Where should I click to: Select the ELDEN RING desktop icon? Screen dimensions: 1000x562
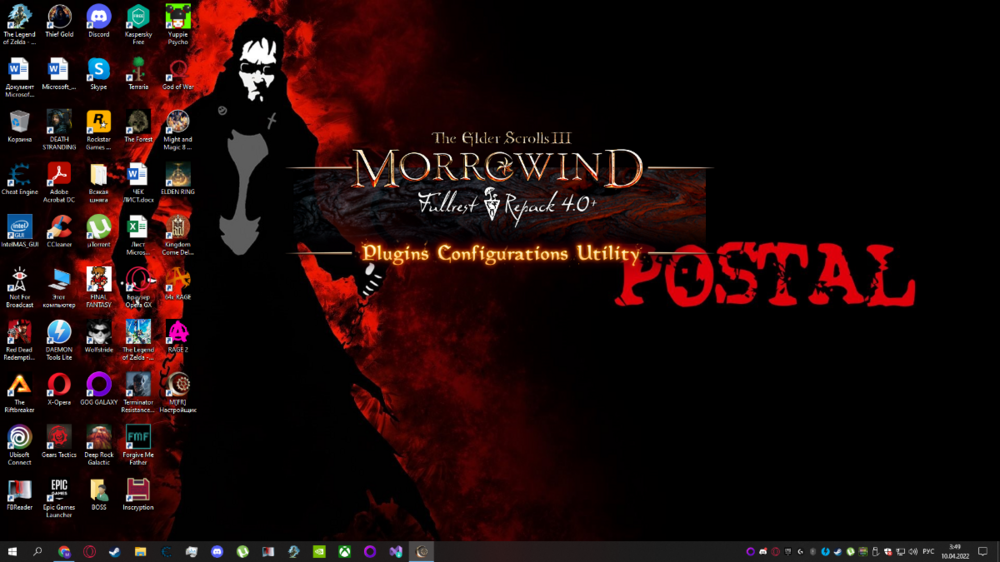(x=178, y=176)
